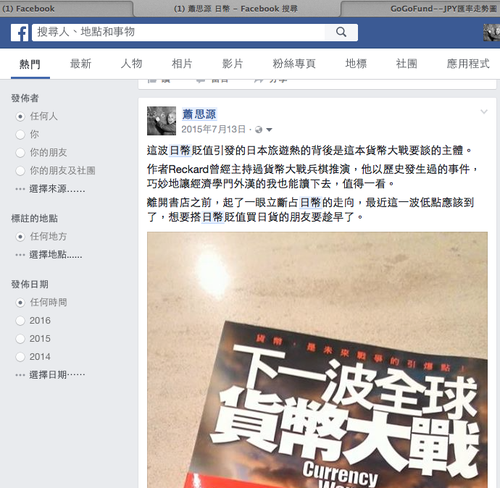Switch to the 最新 tab
This screenshot has width=500, height=488.
pyautogui.click(x=81, y=64)
